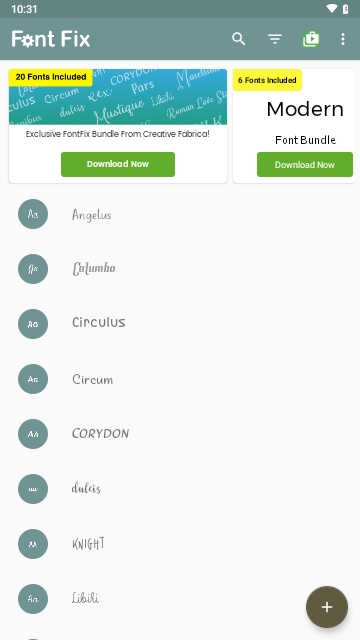Select the dulcis font entry
The height and width of the screenshot is (640, 360).
click(x=180, y=489)
